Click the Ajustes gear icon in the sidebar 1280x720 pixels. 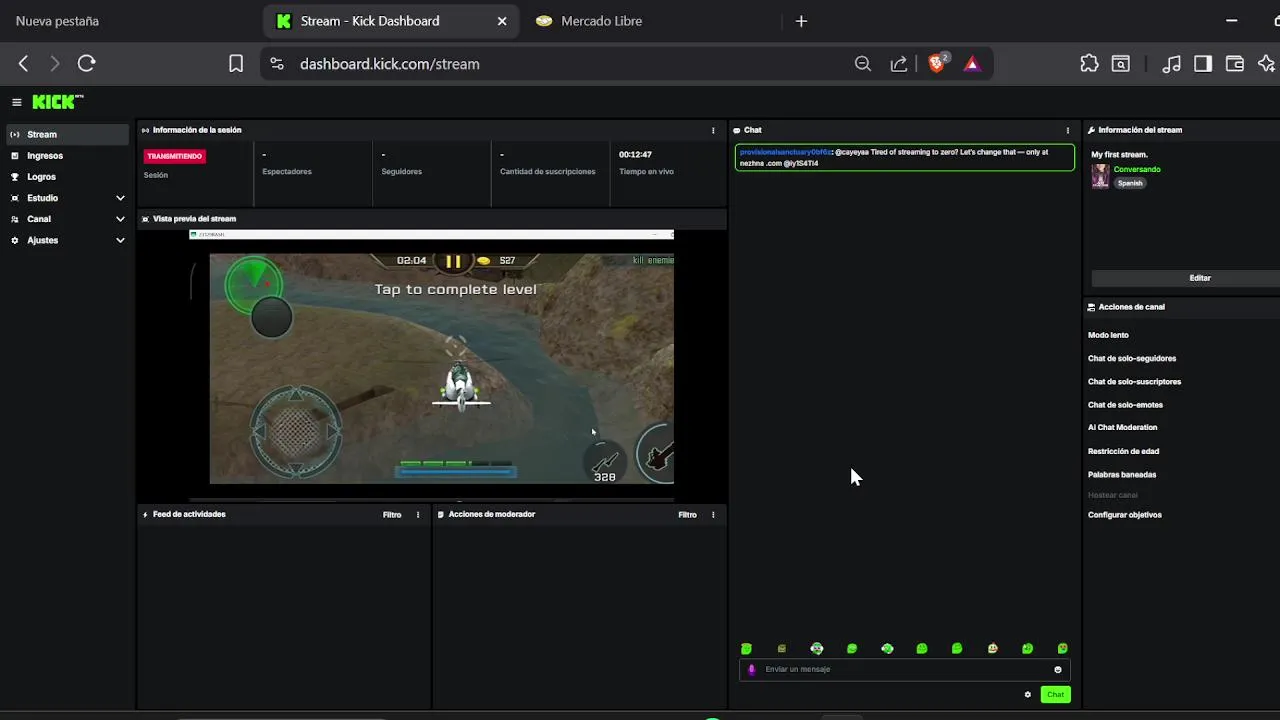(x=15, y=240)
